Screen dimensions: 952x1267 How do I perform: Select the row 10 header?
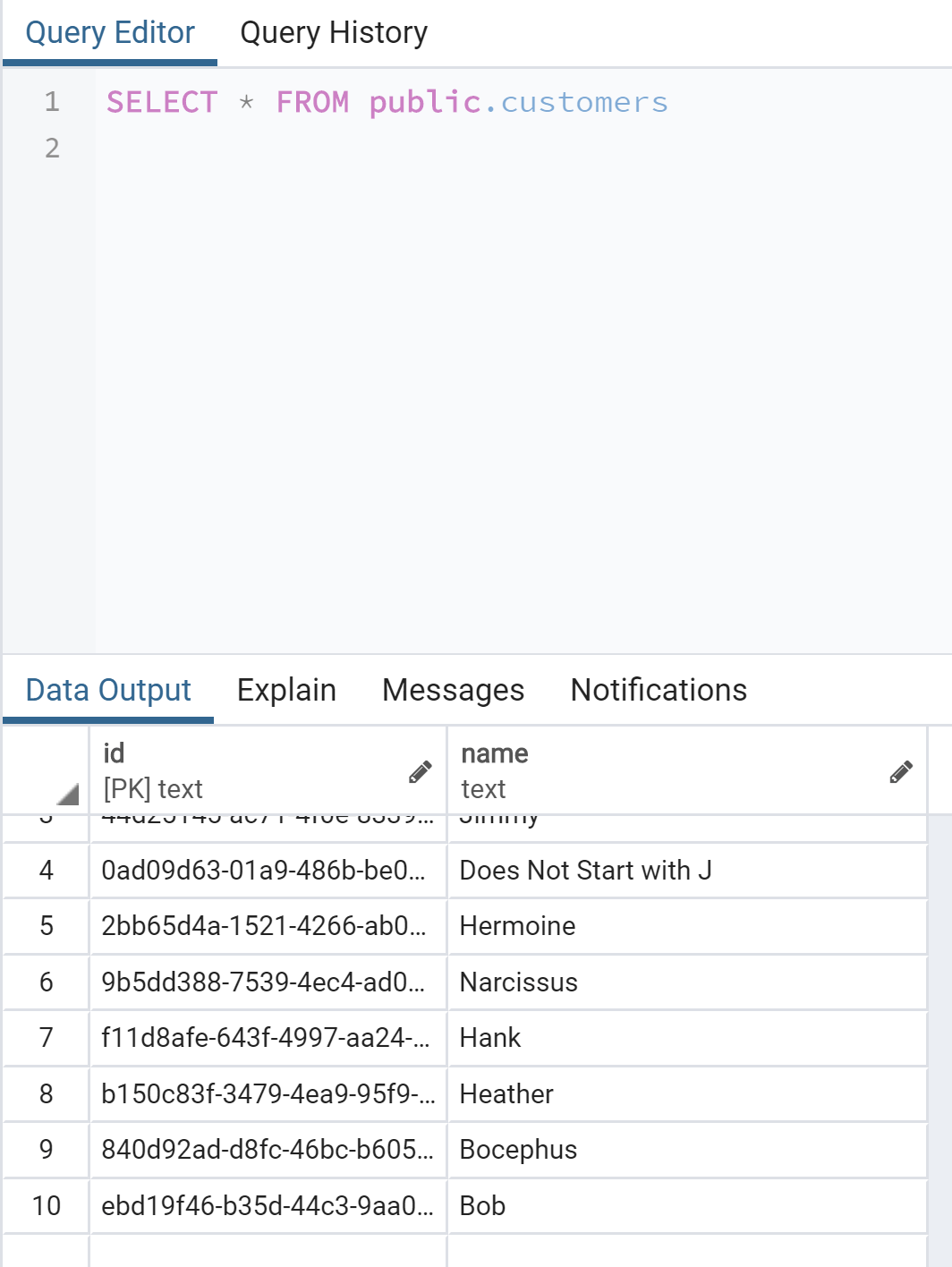(x=47, y=1206)
